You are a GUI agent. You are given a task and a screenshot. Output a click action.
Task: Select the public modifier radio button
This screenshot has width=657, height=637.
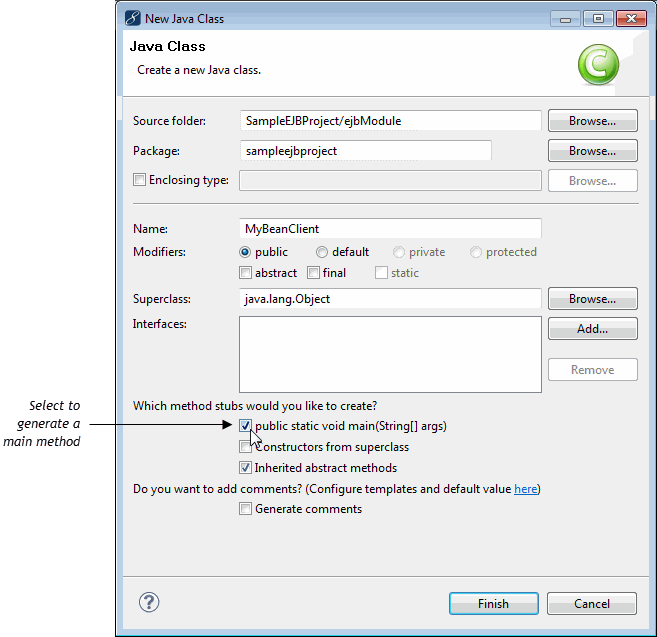click(x=245, y=252)
